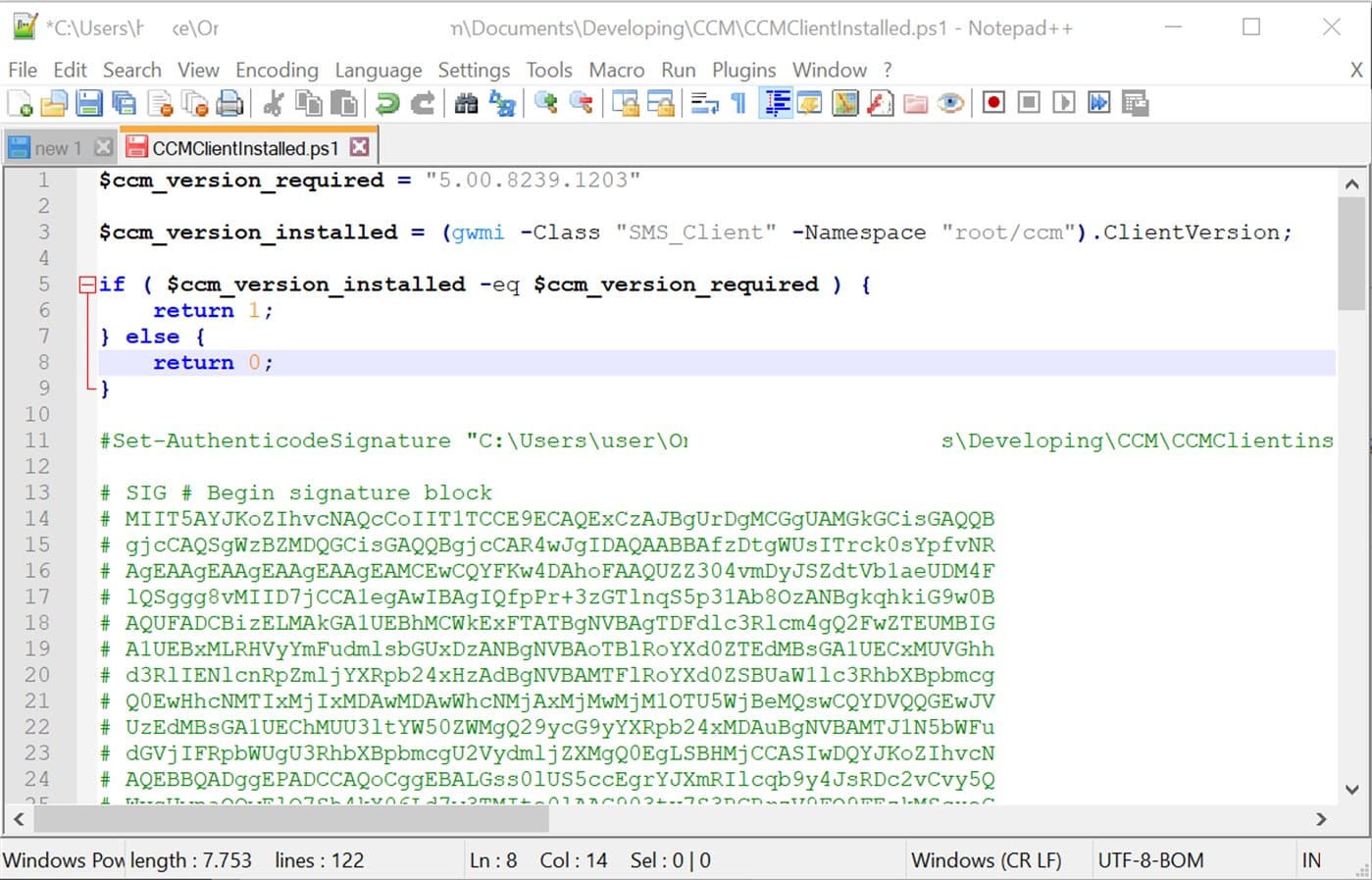Open the Plugins menu
Image resolution: width=1372 pixels, height=880 pixels.
click(x=743, y=70)
